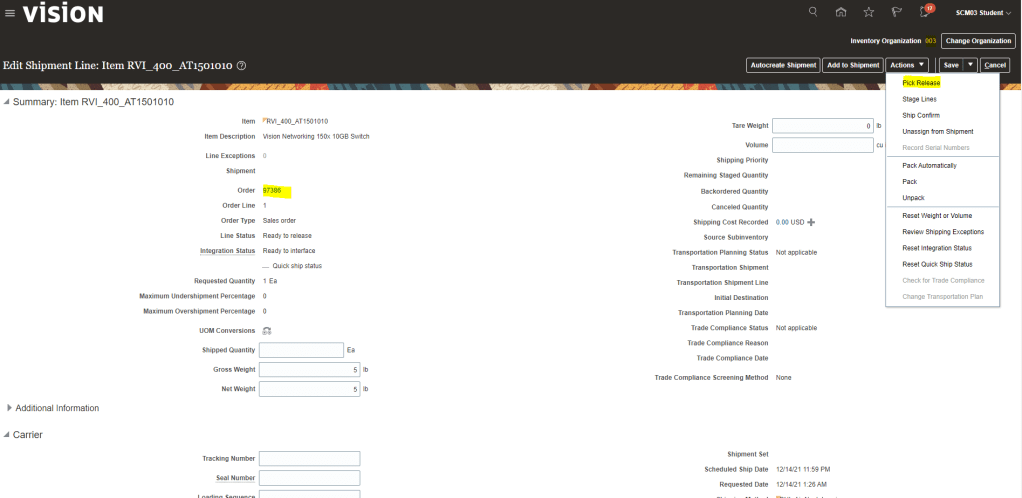The image size is (1022, 498).
Task: Open the hamburger navigator menu
Action: point(10,13)
